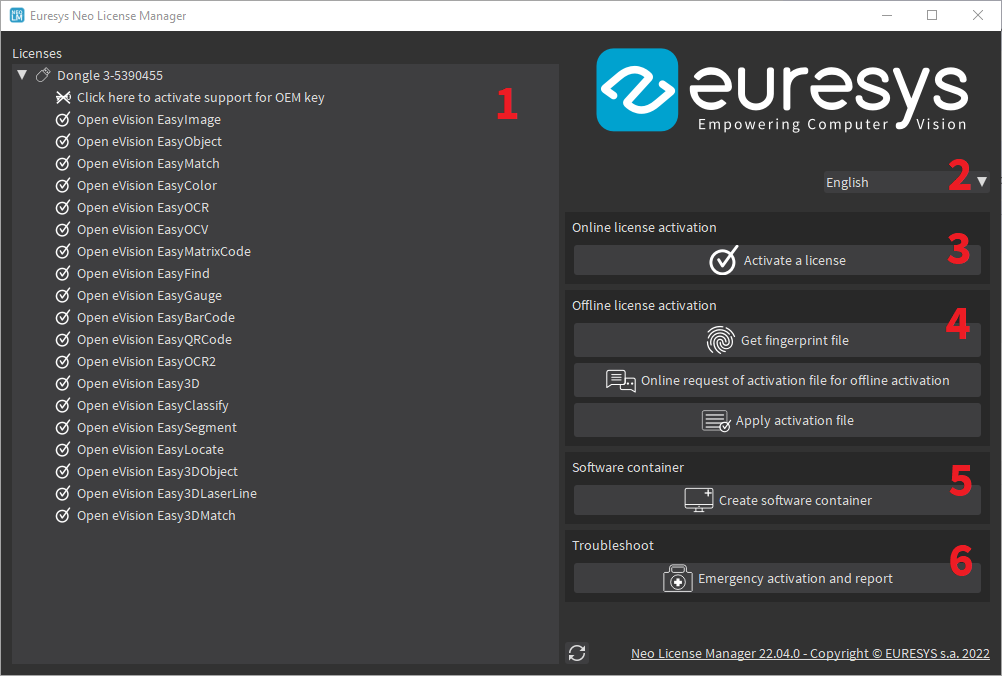Click the refresh icon at bottom
The height and width of the screenshot is (676, 1002).
576,653
